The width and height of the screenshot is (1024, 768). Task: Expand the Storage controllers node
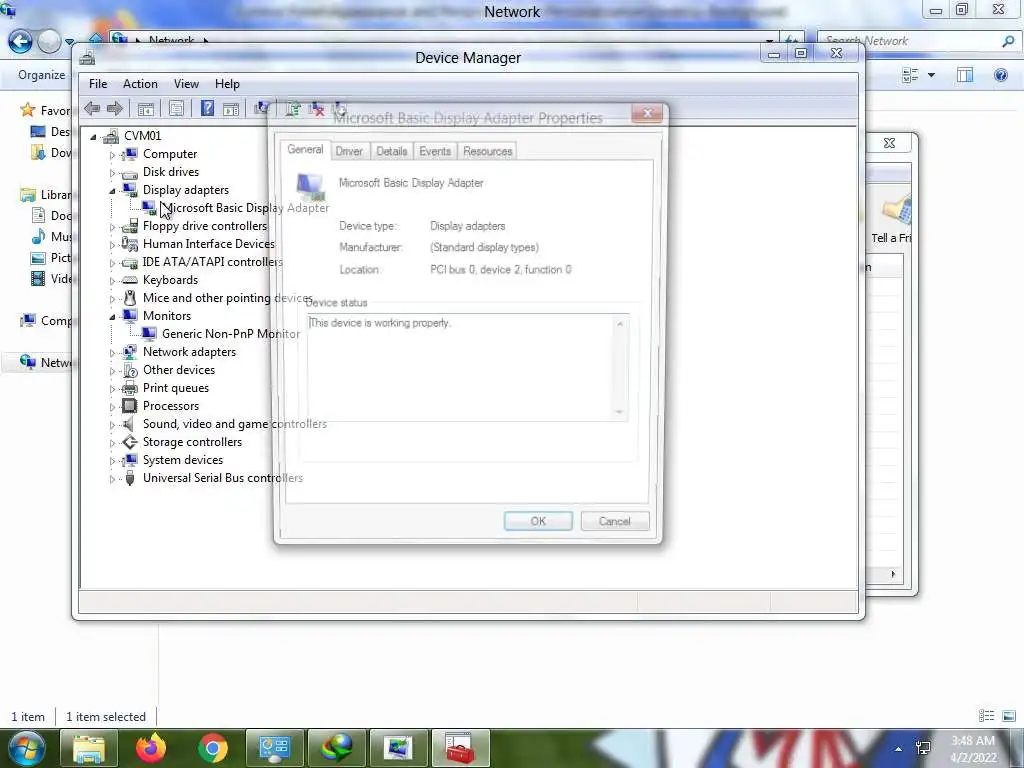pyautogui.click(x=112, y=443)
